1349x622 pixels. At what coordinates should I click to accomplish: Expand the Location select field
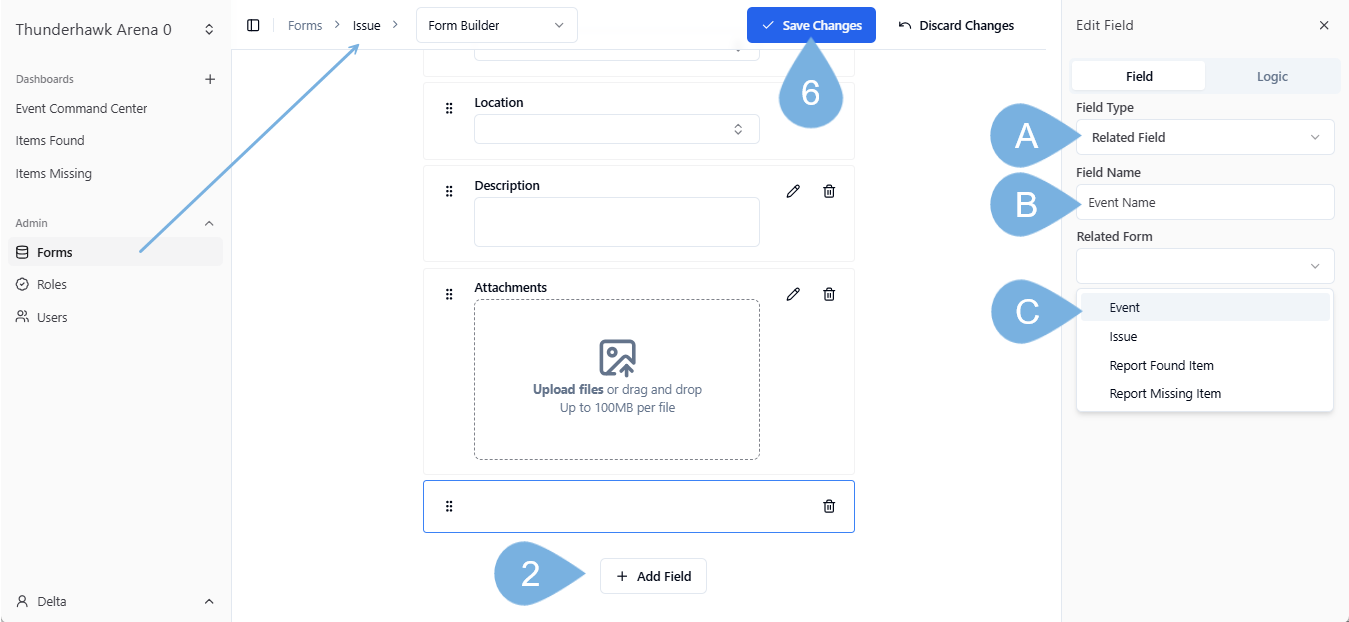coord(616,129)
